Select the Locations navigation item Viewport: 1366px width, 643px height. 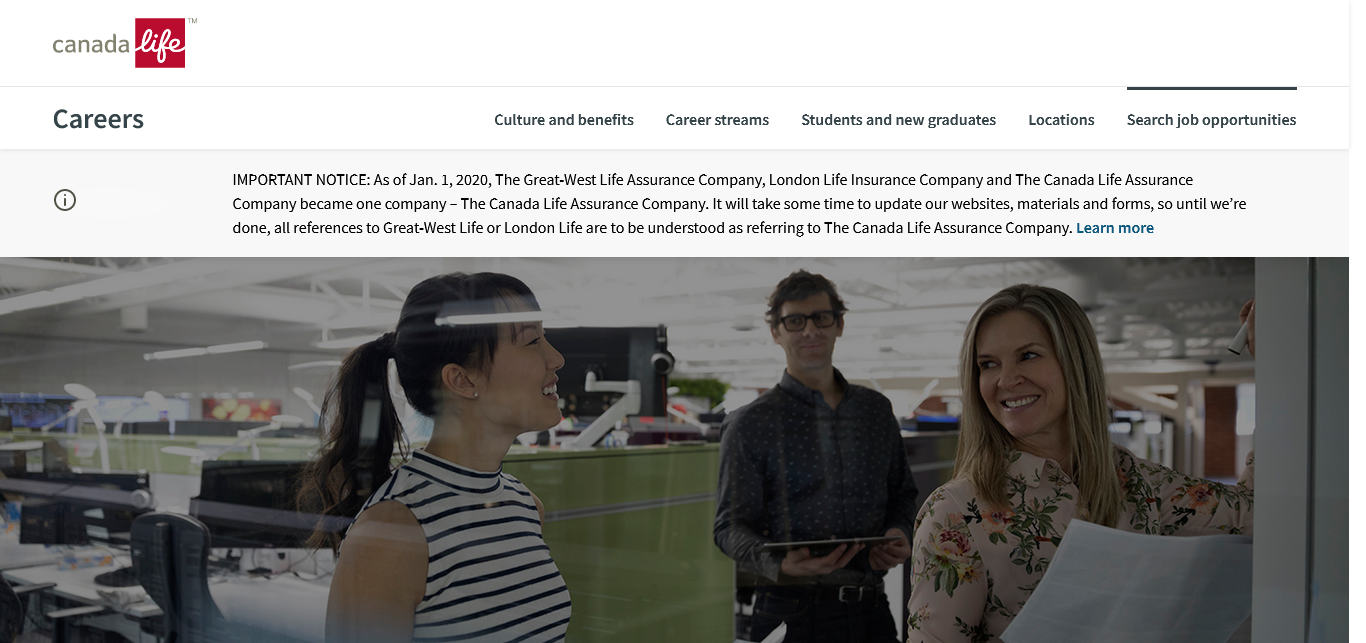(1061, 120)
